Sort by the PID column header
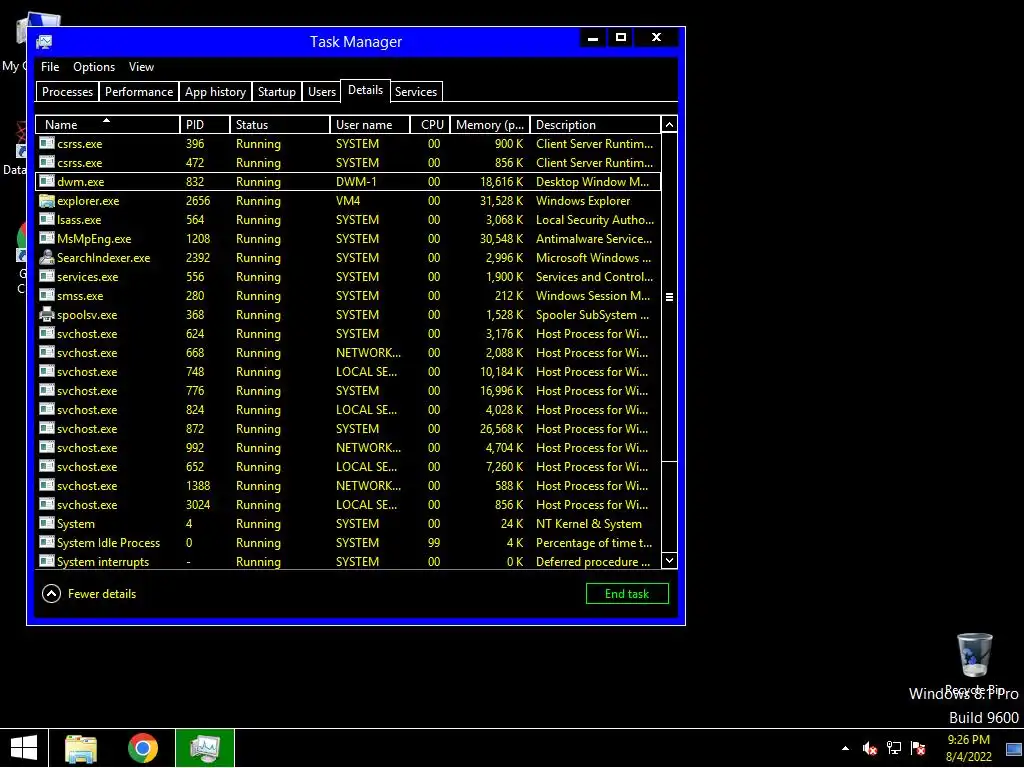This screenshot has height=768, width=1024. point(205,124)
